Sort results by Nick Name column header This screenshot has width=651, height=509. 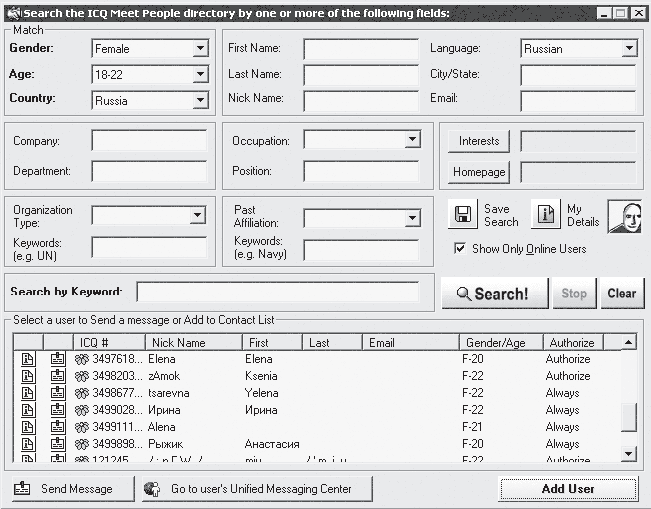[x=193, y=343]
